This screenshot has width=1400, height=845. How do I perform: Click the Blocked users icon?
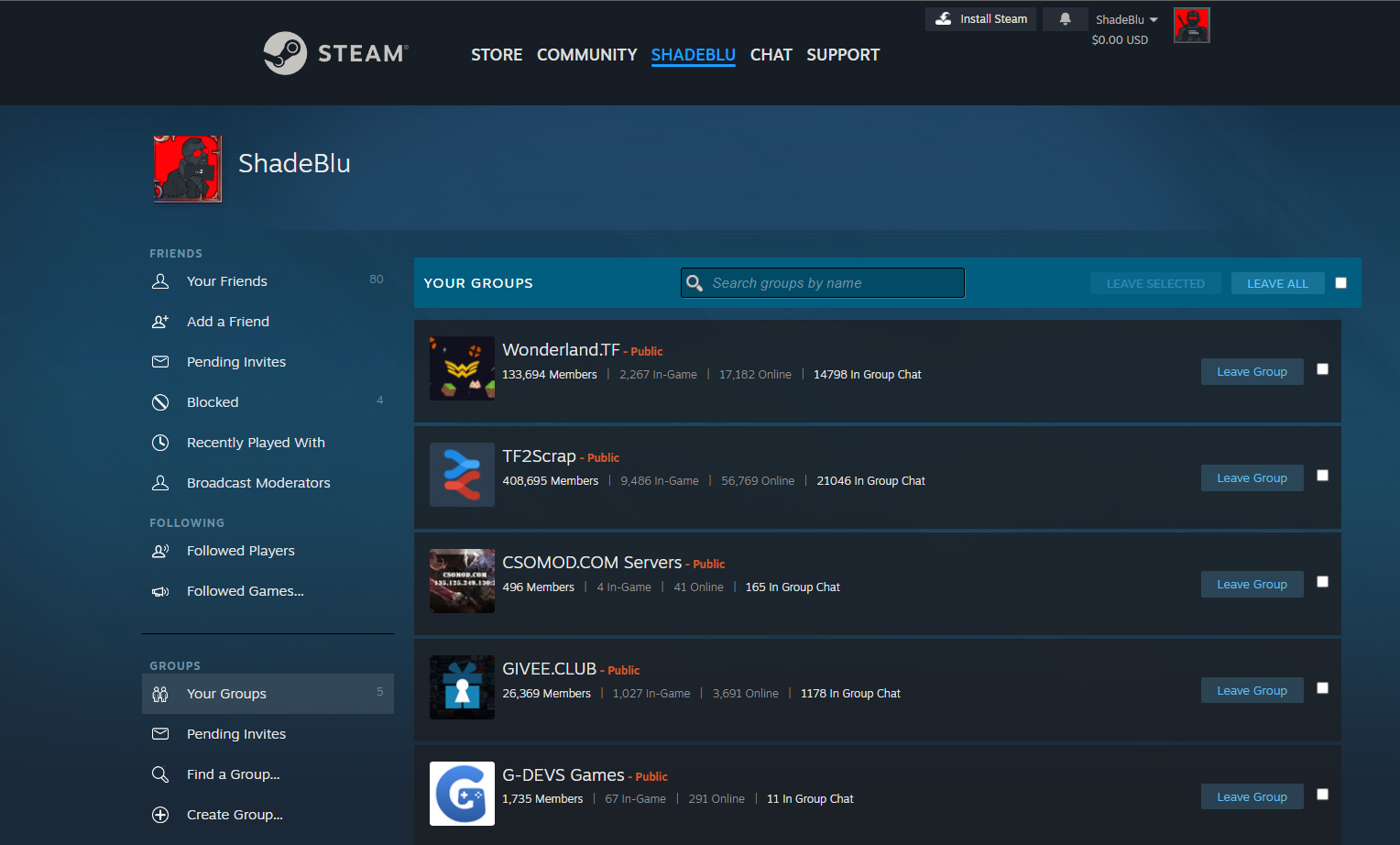click(160, 402)
